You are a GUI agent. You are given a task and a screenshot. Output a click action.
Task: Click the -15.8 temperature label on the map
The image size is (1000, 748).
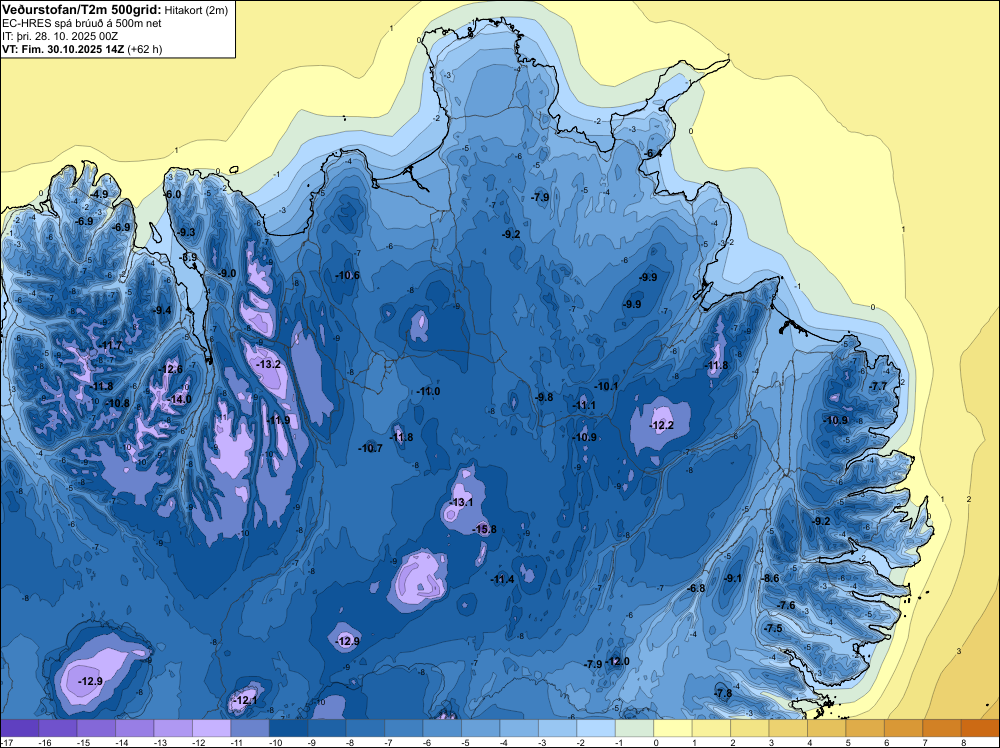coord(484,529)
